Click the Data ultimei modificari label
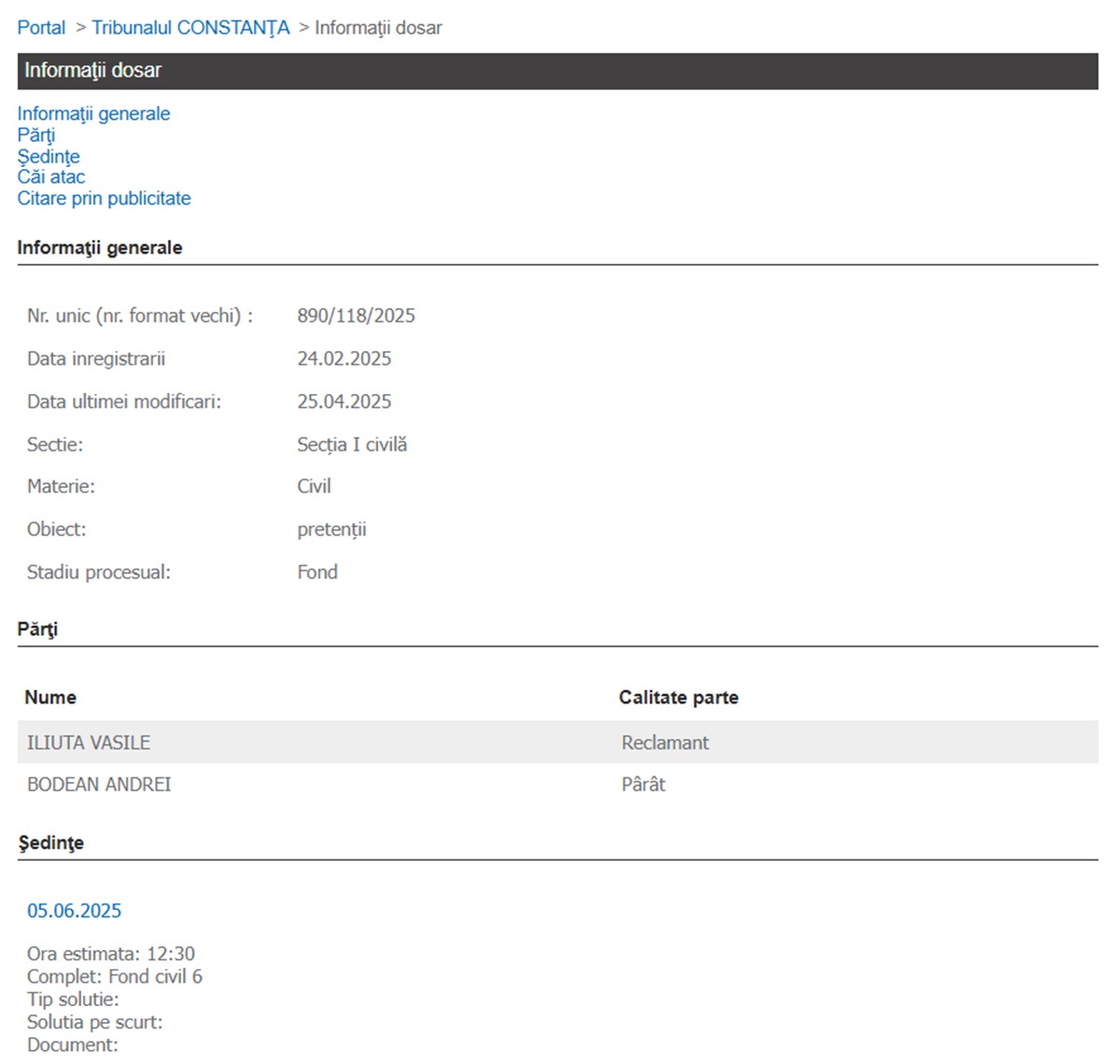This screenshot has height=1064, width=1120. tap(124, 401)
